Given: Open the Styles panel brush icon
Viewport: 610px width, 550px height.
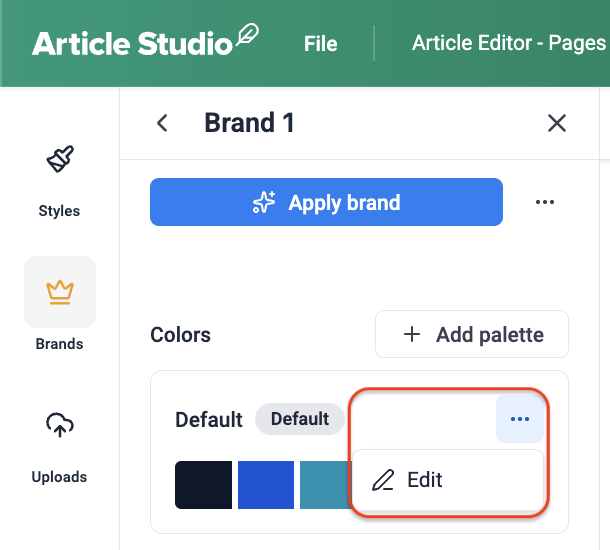Looking at the screenshot, I should tap(59, 160).
